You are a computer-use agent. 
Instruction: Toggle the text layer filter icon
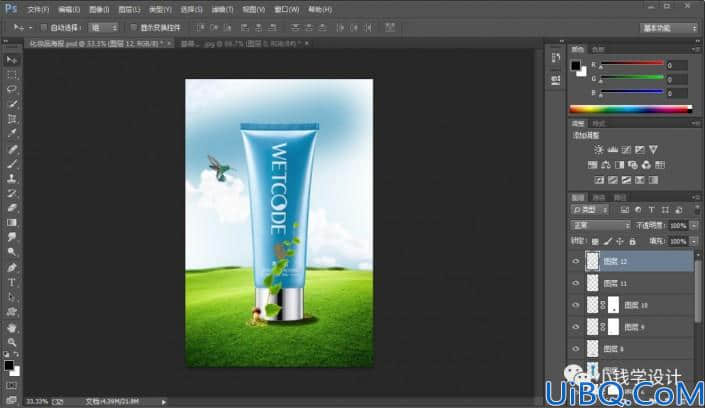651,210
